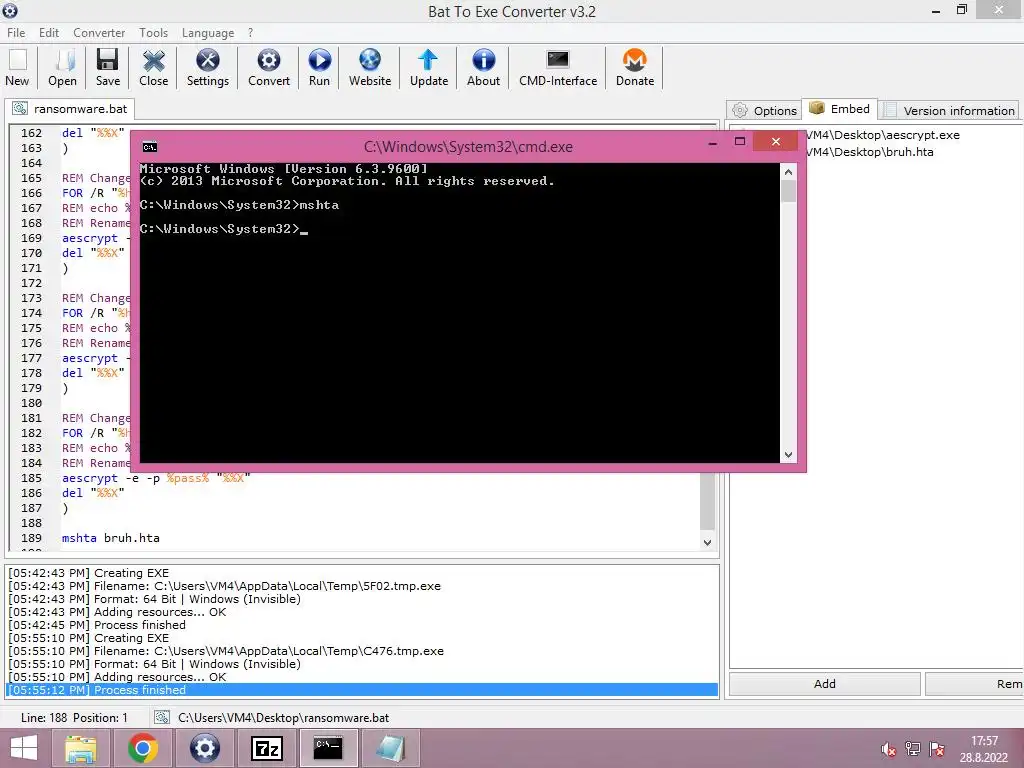The width and height of the screenshot is (1024, 768).
Task: Click code line 185 aescrypt command
Action: [156, 478]
